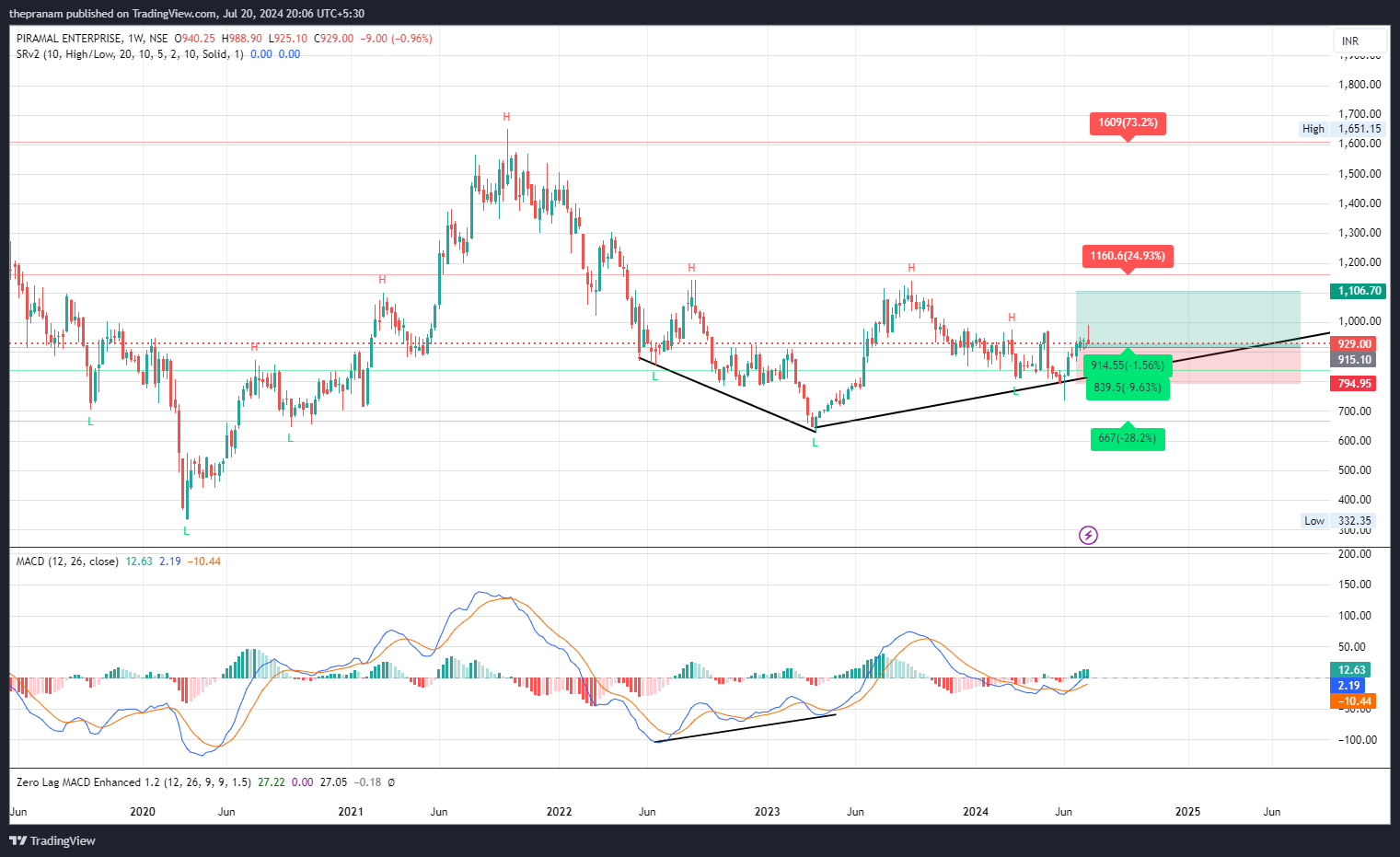Click the green 667(-28.2%) level label

(x=1128, y=438)
